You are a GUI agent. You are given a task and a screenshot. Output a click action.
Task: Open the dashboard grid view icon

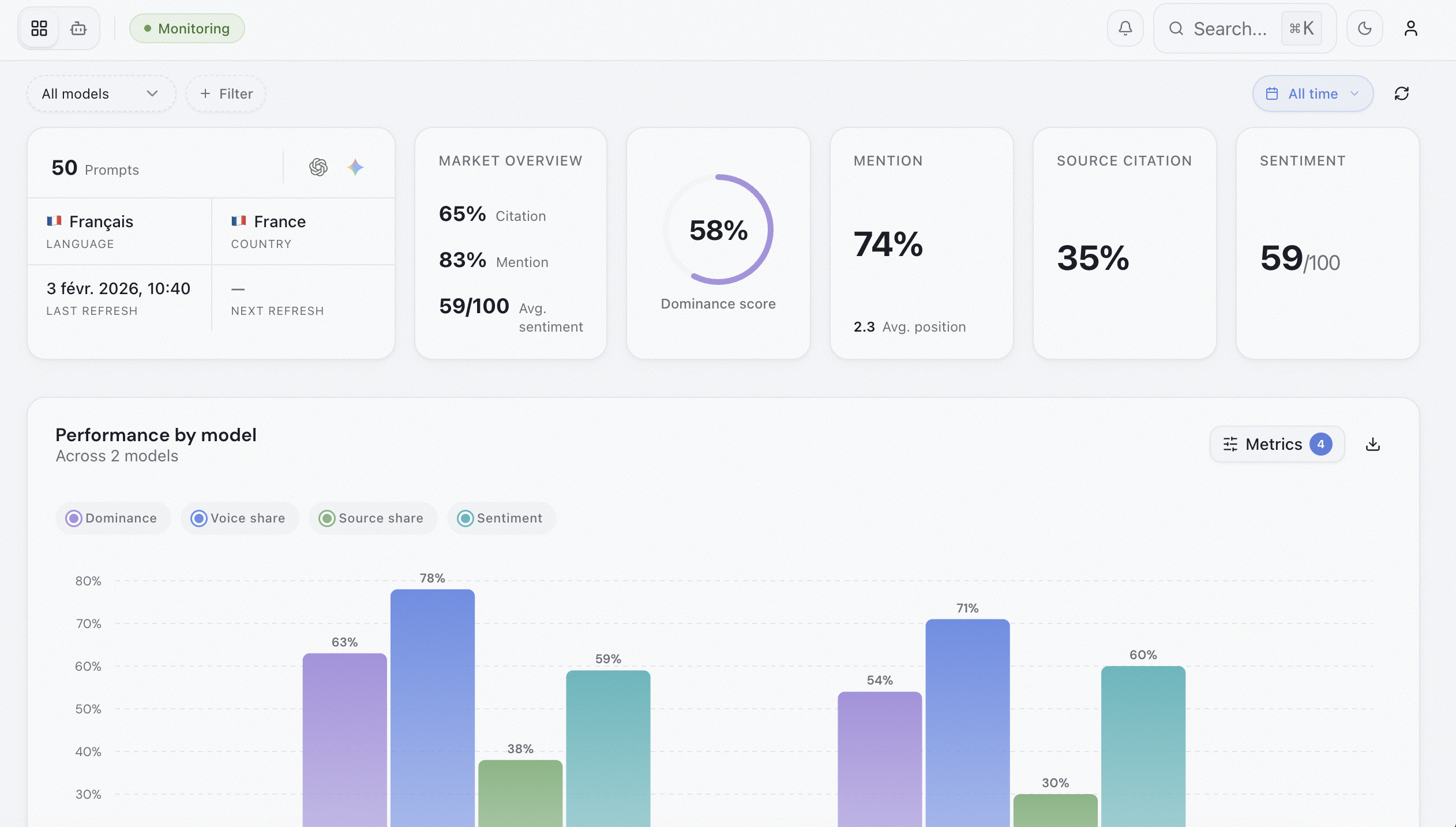39,28
